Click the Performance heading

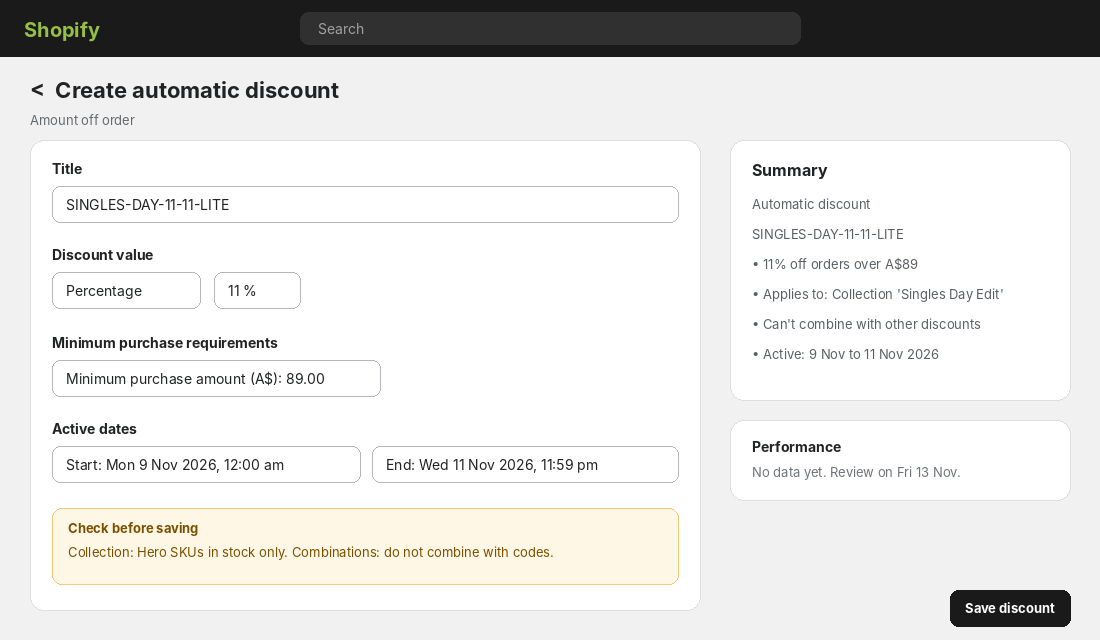[x=796, y=447]
